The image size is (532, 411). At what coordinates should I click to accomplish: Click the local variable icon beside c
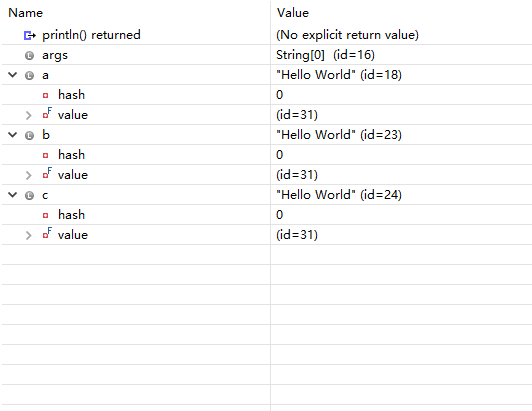pyautogui.click(x=30, y=195)
